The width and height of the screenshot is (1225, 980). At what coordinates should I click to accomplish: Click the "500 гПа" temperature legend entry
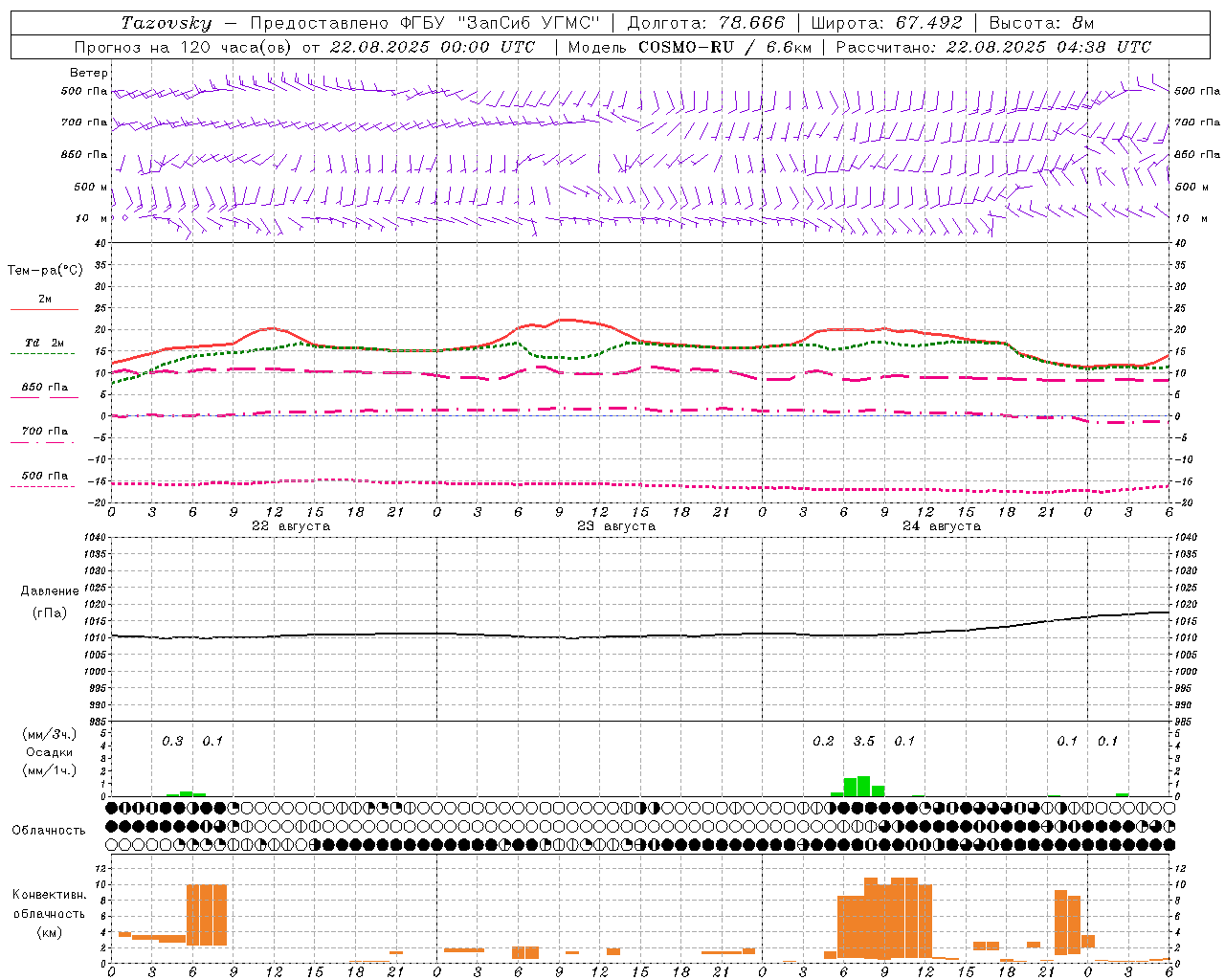(x=45, y=476)
